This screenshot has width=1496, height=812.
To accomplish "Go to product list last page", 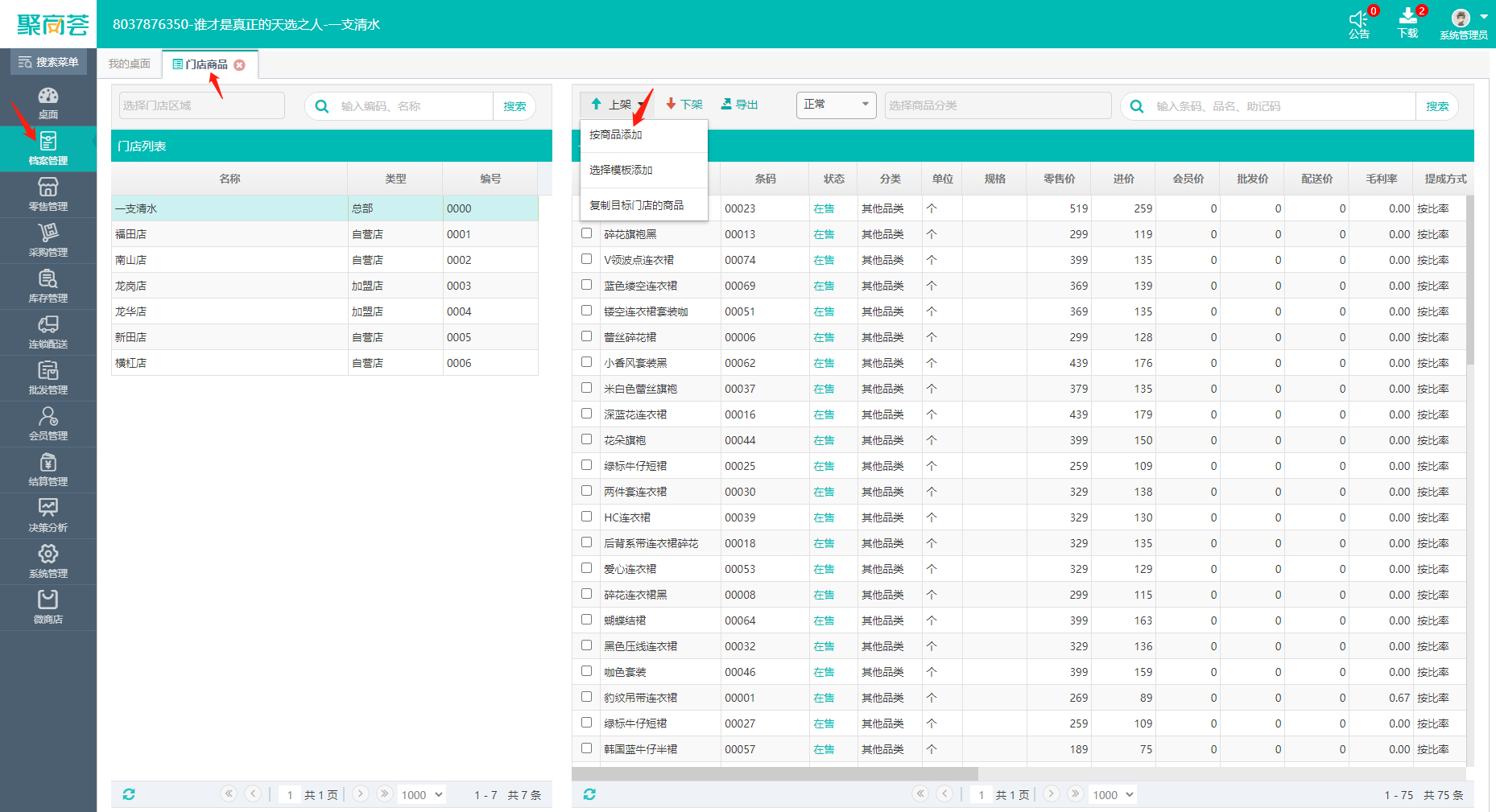I will pos(1075,793).
